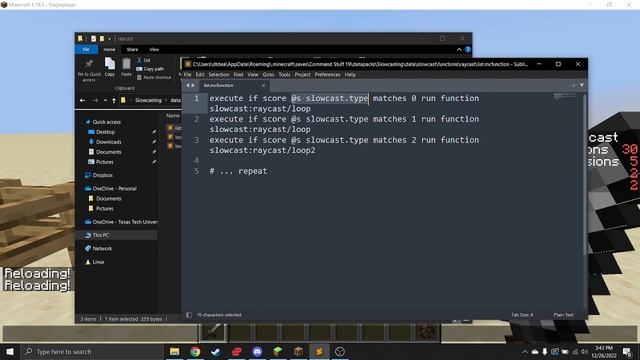Click Copy path in Explorer ribbon
The image size is (640, 360).
(x=150, y=69)
